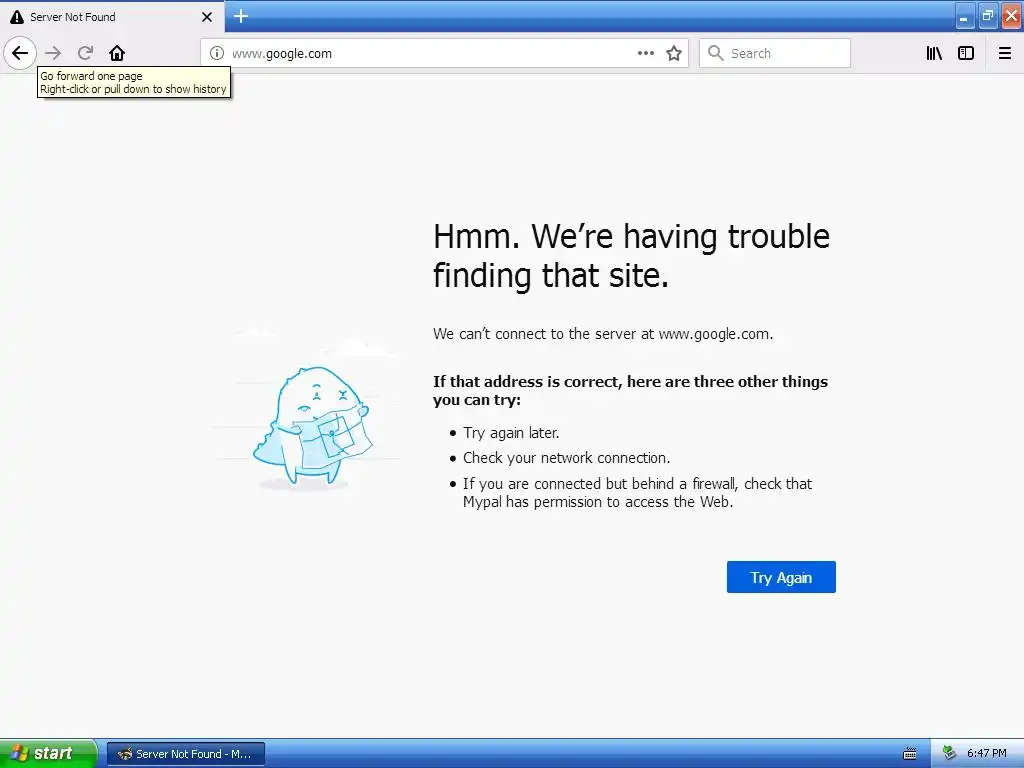Open a new tab with plus button
Image resolution: width=1024 pixels, height=768 pixels.
(241, 16)
